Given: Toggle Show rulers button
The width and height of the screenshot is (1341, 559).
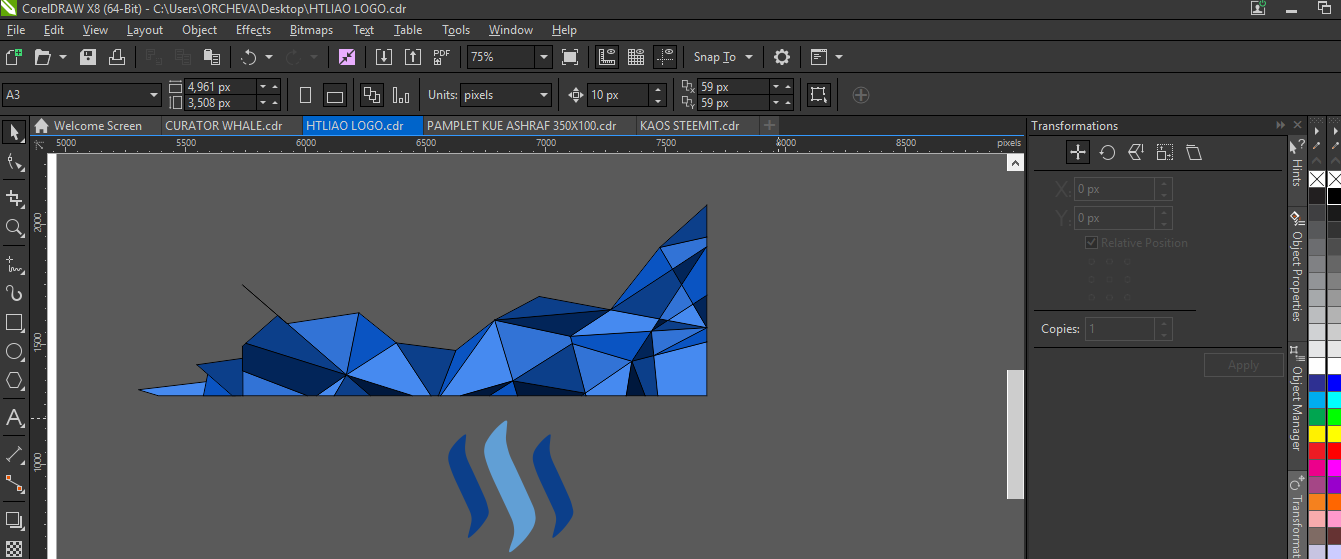Looking at the screenshot, I should coord(606,57).
